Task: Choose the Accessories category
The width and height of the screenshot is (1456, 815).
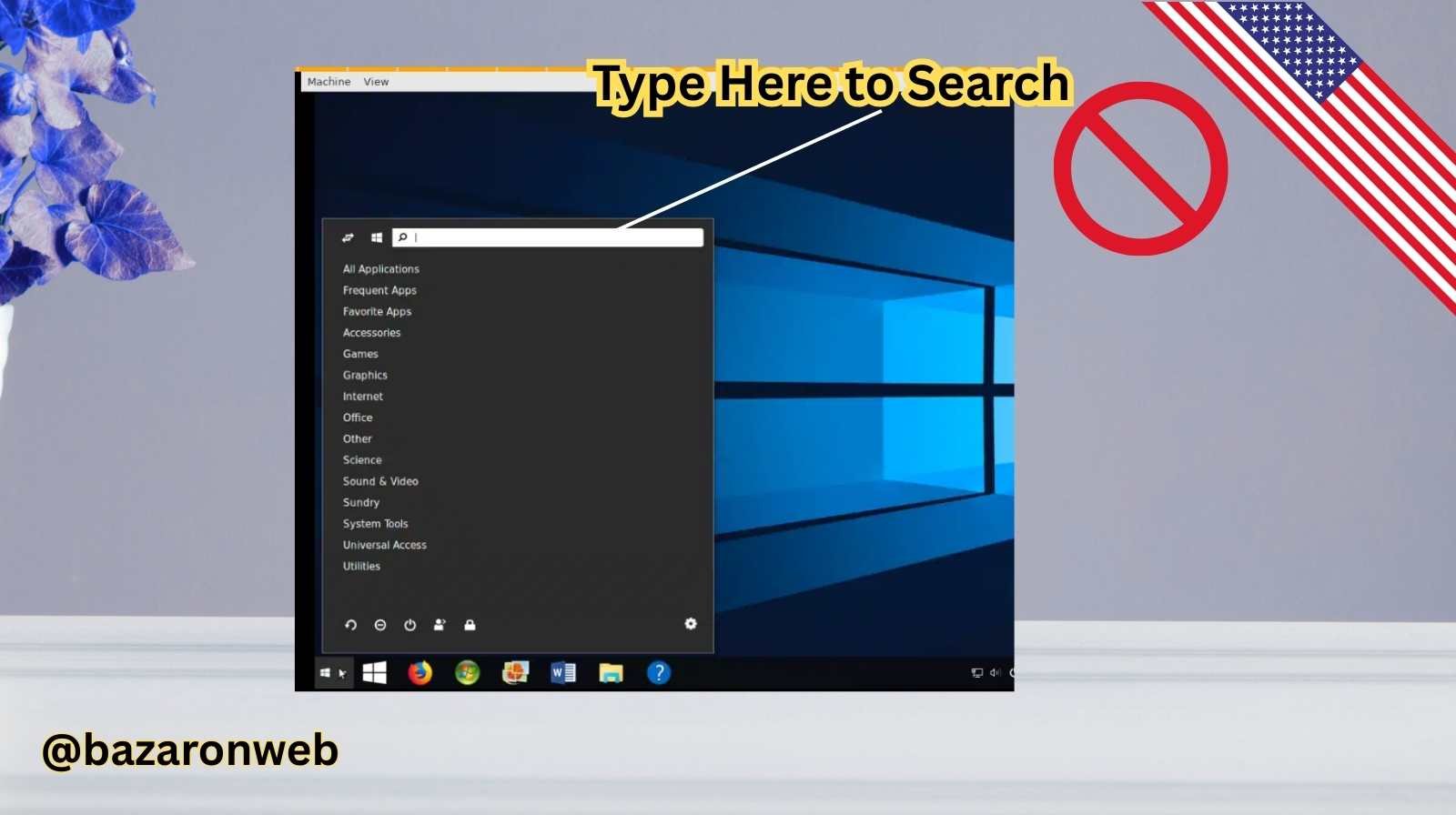Action: (x=371, y=333)
